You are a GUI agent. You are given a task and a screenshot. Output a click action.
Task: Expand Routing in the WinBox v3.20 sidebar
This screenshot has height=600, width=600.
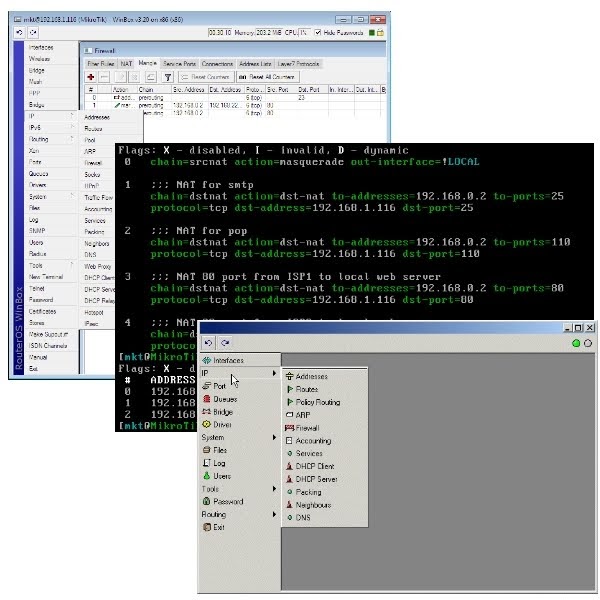51,139
